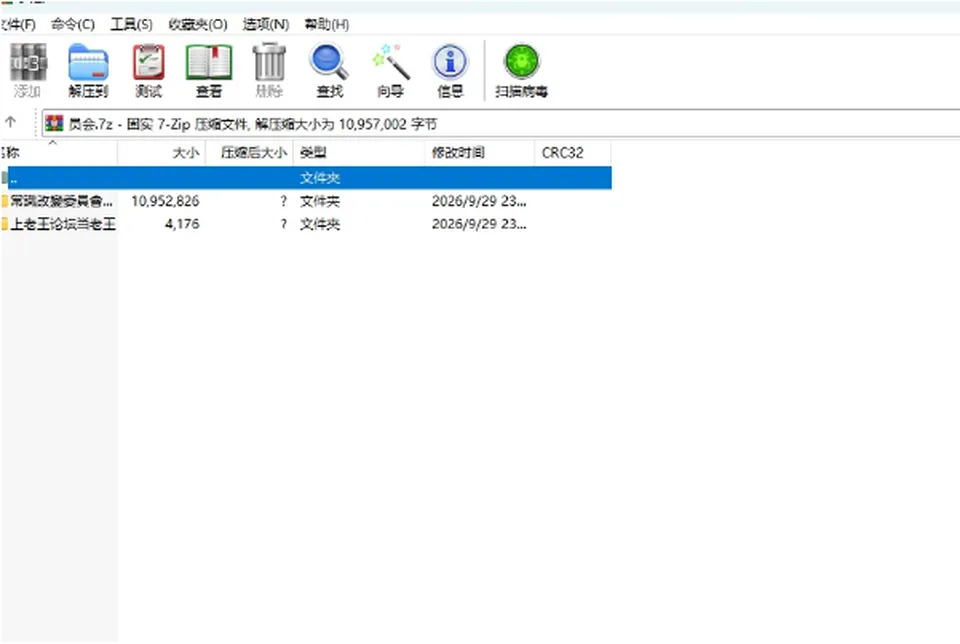Click 文件夹 type in the 4,176 row

320,224
